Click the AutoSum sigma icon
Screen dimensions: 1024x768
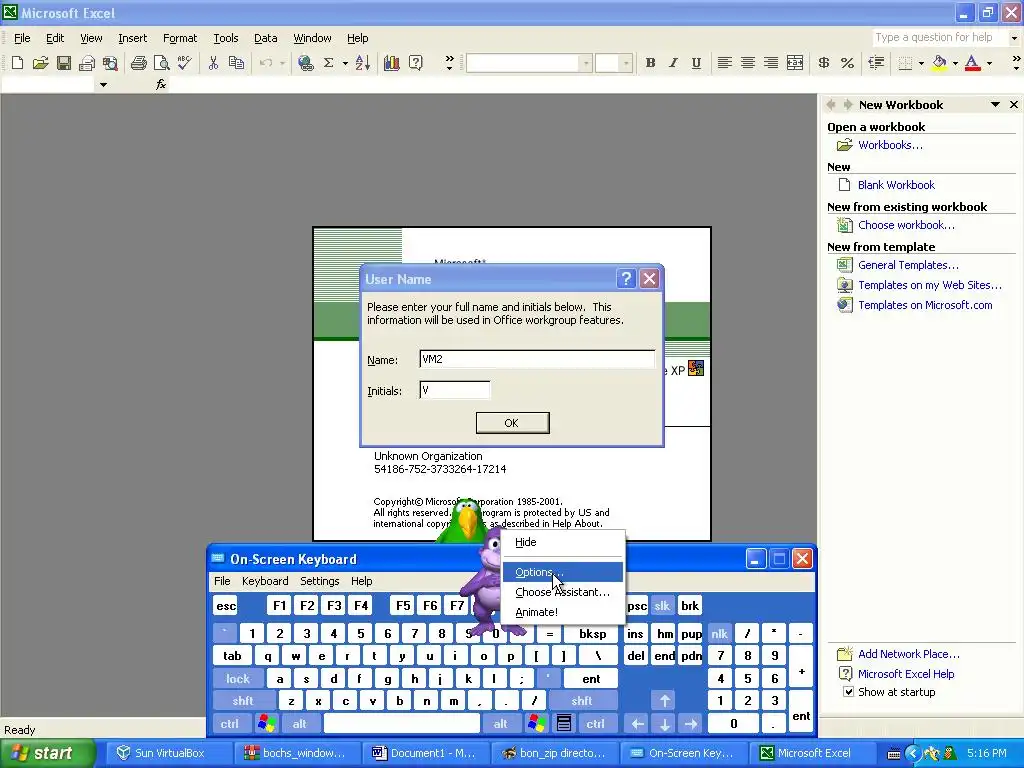[x=328, y=63]
